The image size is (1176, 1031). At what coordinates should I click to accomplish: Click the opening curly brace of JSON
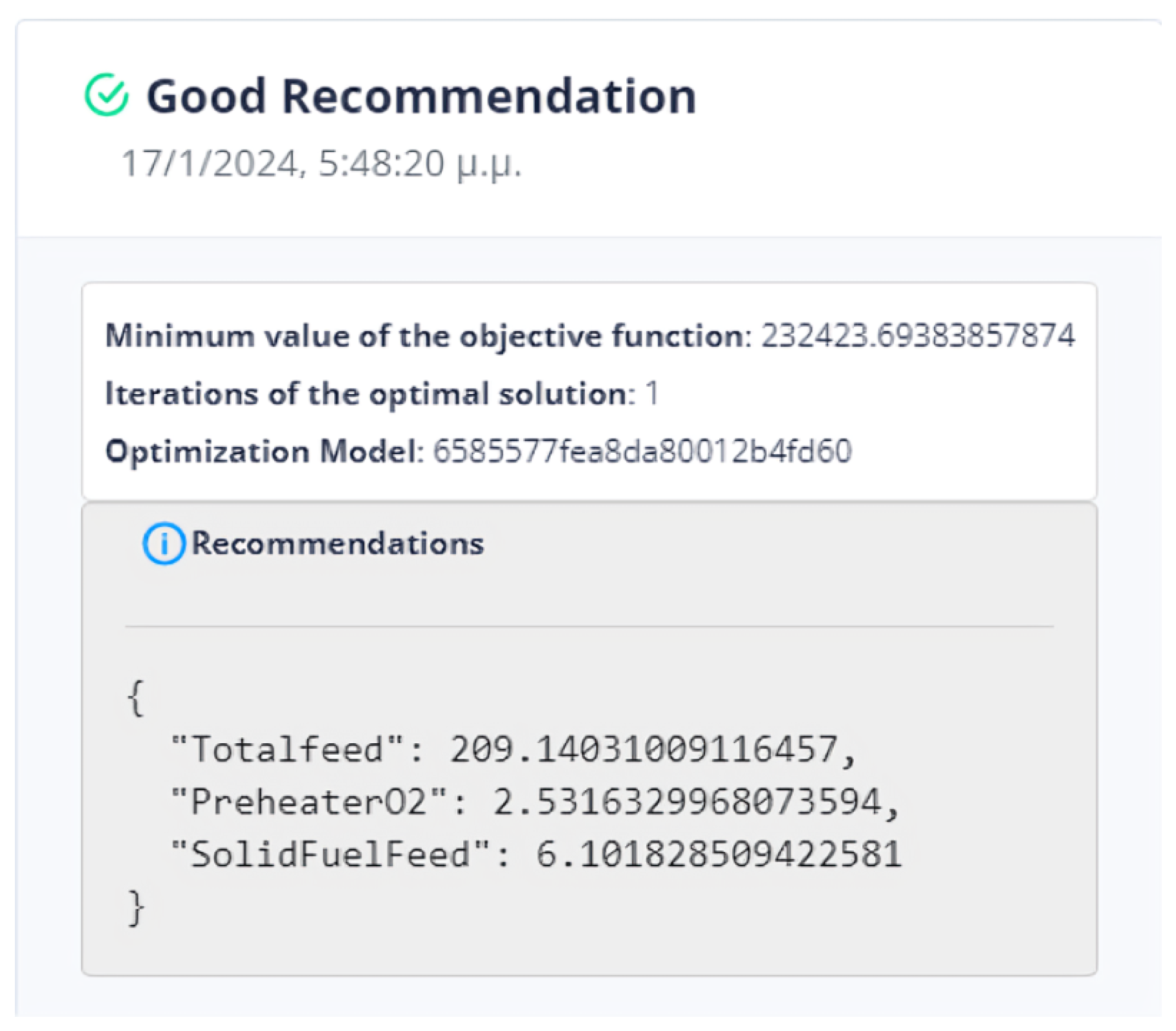click(136, 699)
